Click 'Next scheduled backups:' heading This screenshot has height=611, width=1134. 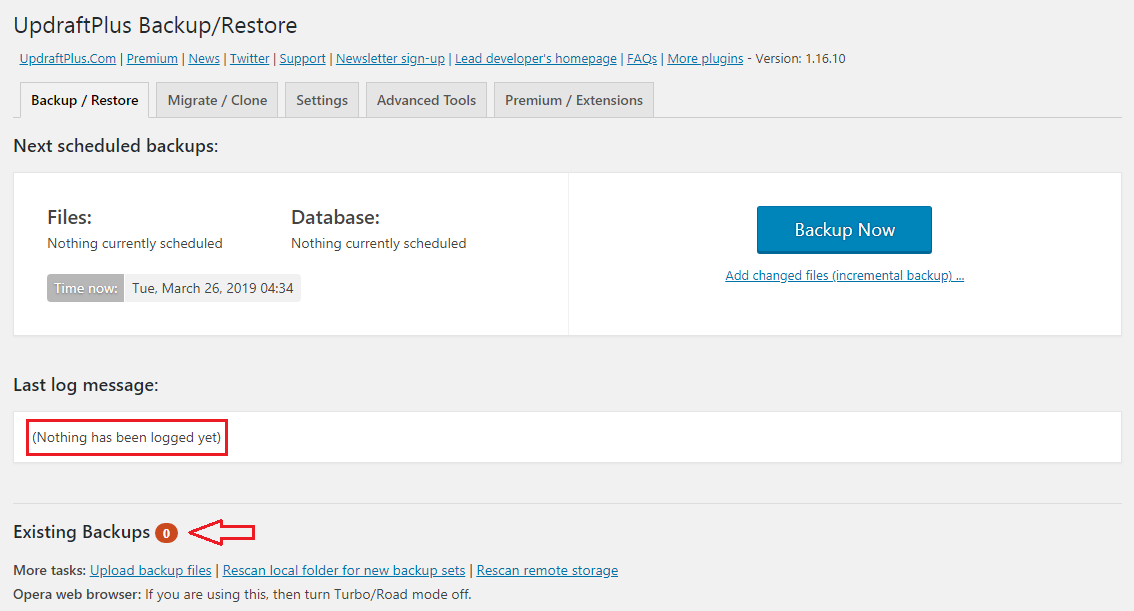tap(116, 146)
